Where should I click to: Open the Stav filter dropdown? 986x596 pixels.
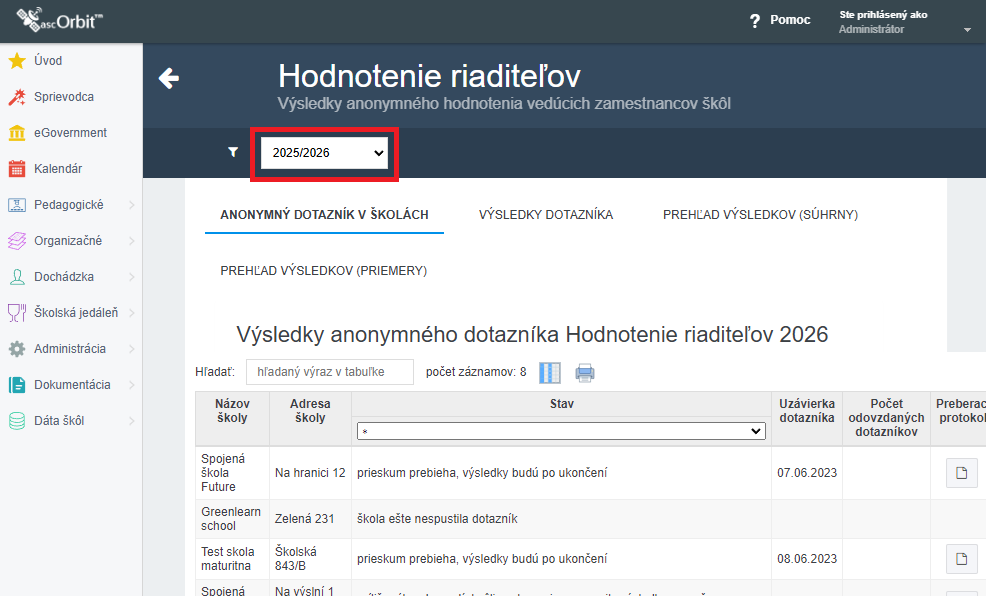coord(561,431)
